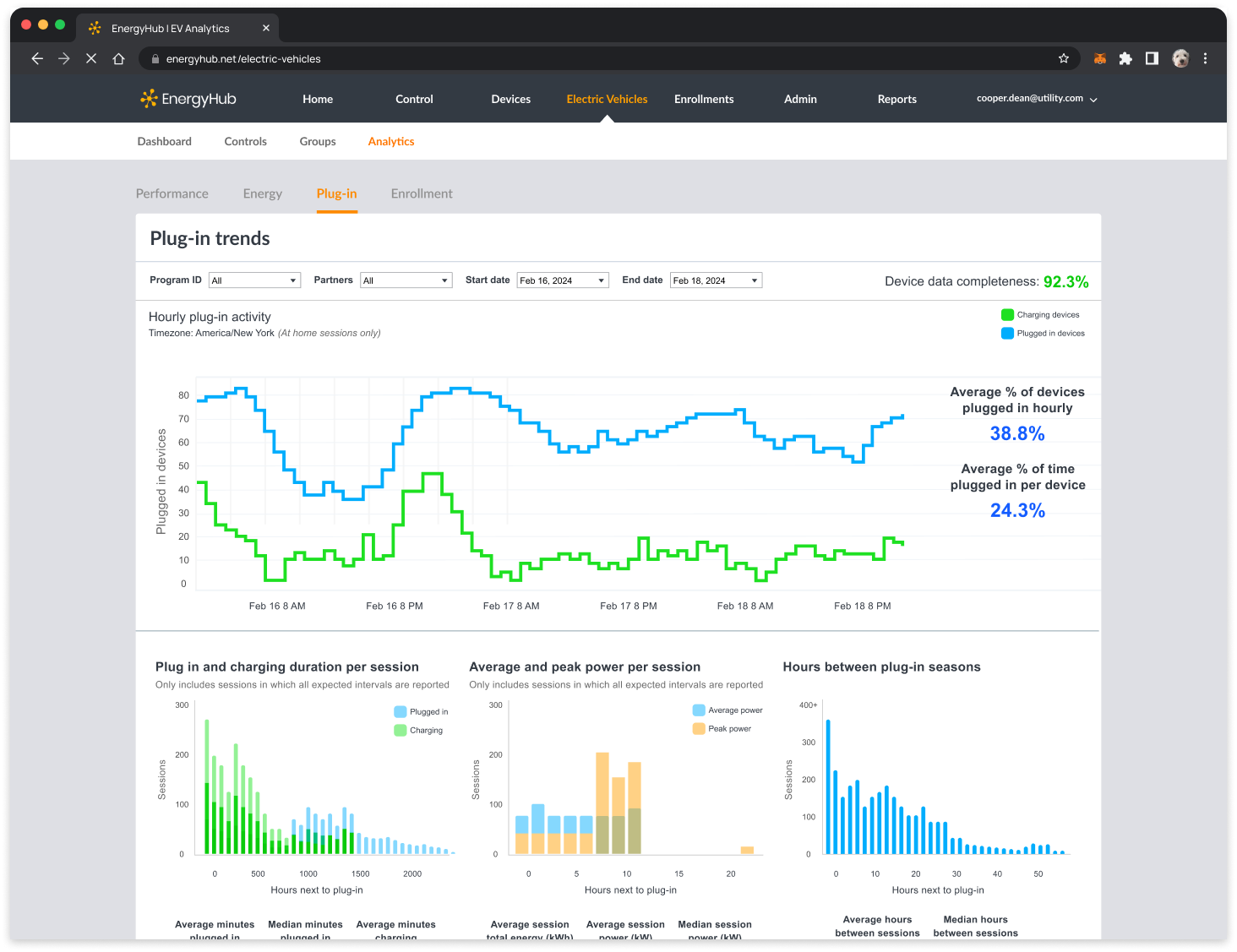Click the EnergyHub logo icon

click(x=150, y=99)
